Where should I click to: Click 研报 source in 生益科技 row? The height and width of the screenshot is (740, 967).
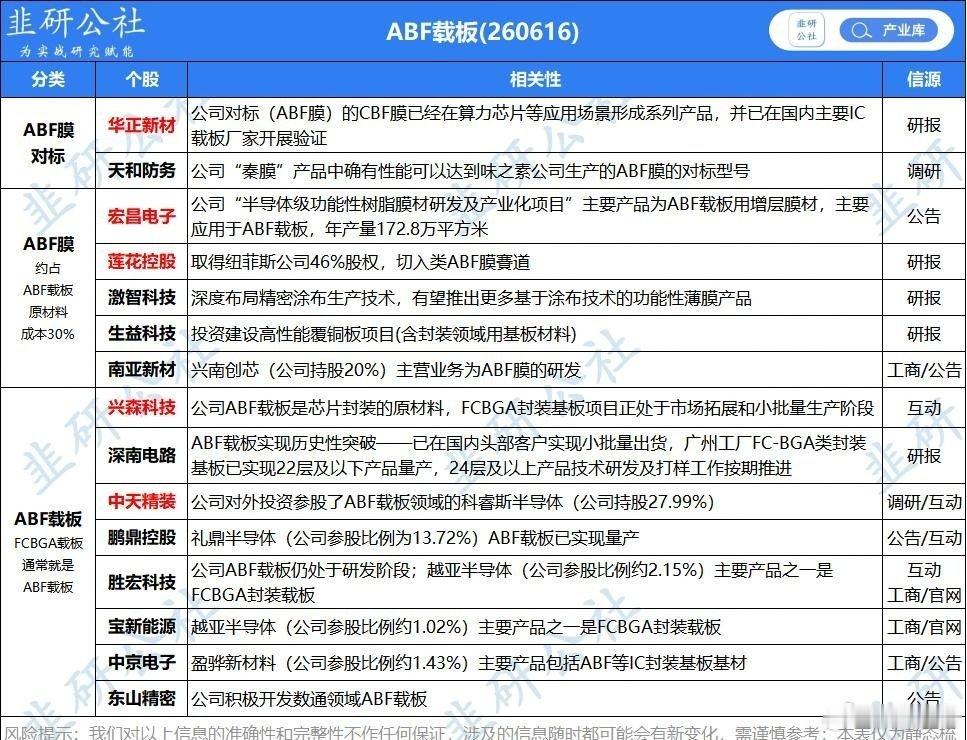(x=924, y=334)
